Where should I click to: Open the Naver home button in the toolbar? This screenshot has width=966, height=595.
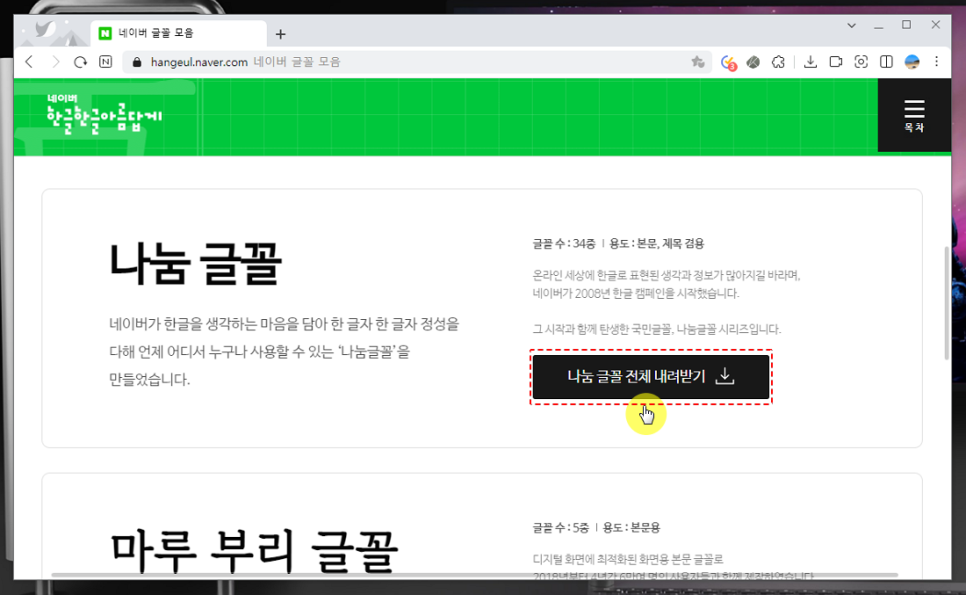click(105, 62)
